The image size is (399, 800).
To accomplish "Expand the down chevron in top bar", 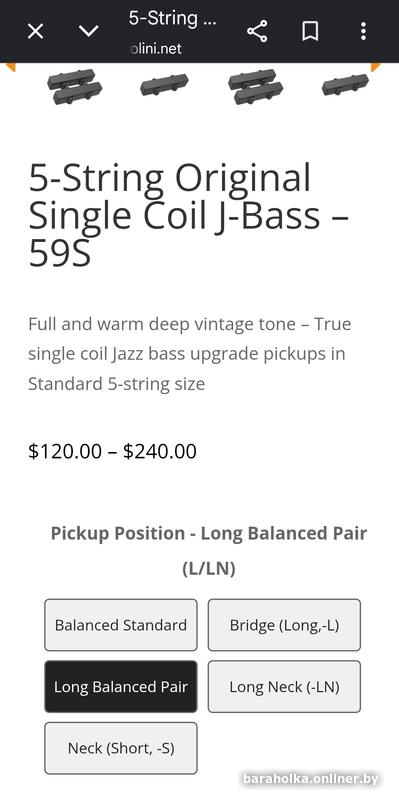I will pyautogui.click(x=88, y=32).
